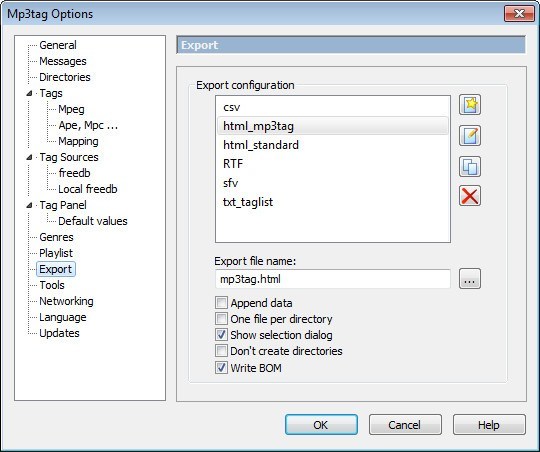The image size is (540, 452).
Task: Select html_mp3tag in the configuration list
Action: click(333, 126)
